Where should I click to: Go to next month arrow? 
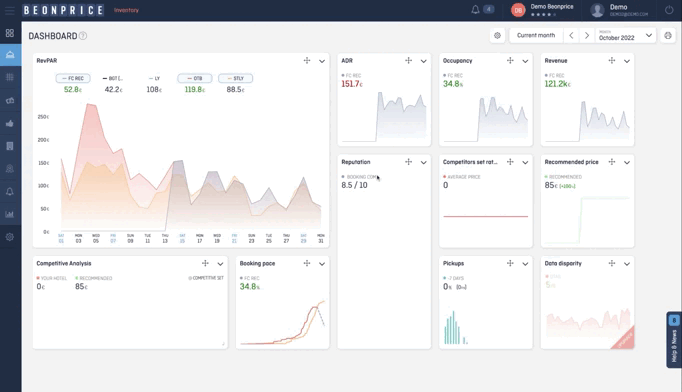pyautogui.click(x=587, y=36)
